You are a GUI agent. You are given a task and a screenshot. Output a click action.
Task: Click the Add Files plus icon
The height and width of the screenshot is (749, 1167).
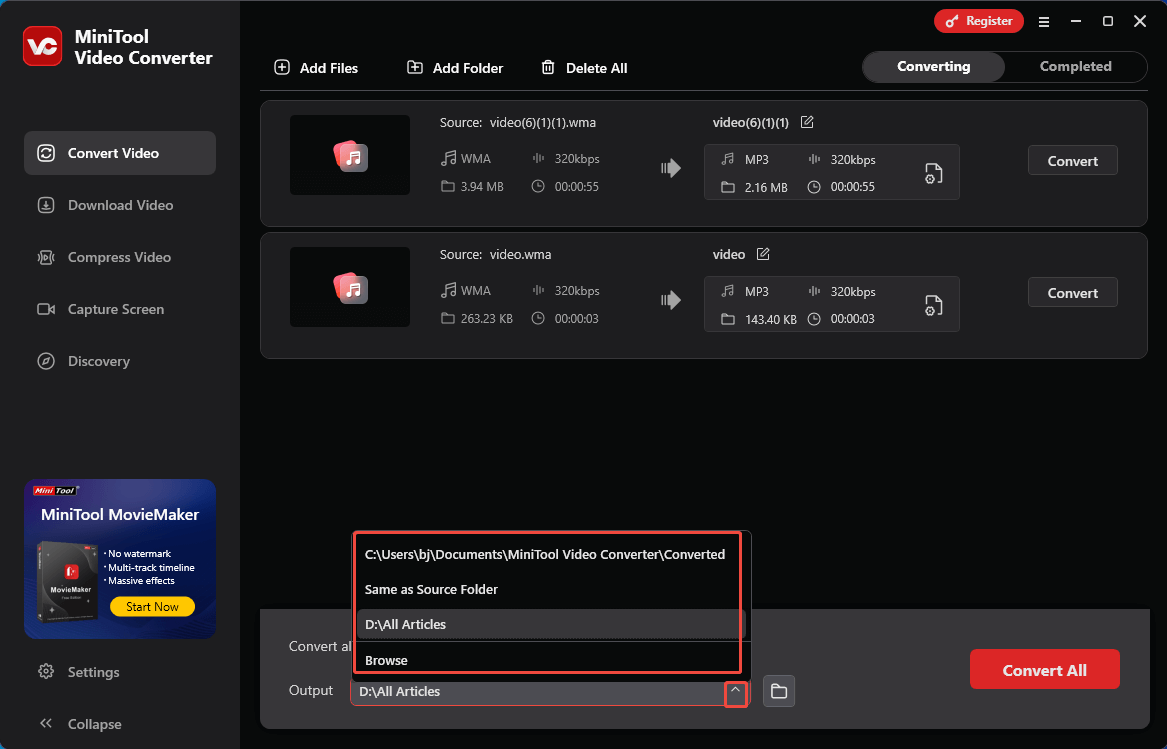(x=282, y=68)
